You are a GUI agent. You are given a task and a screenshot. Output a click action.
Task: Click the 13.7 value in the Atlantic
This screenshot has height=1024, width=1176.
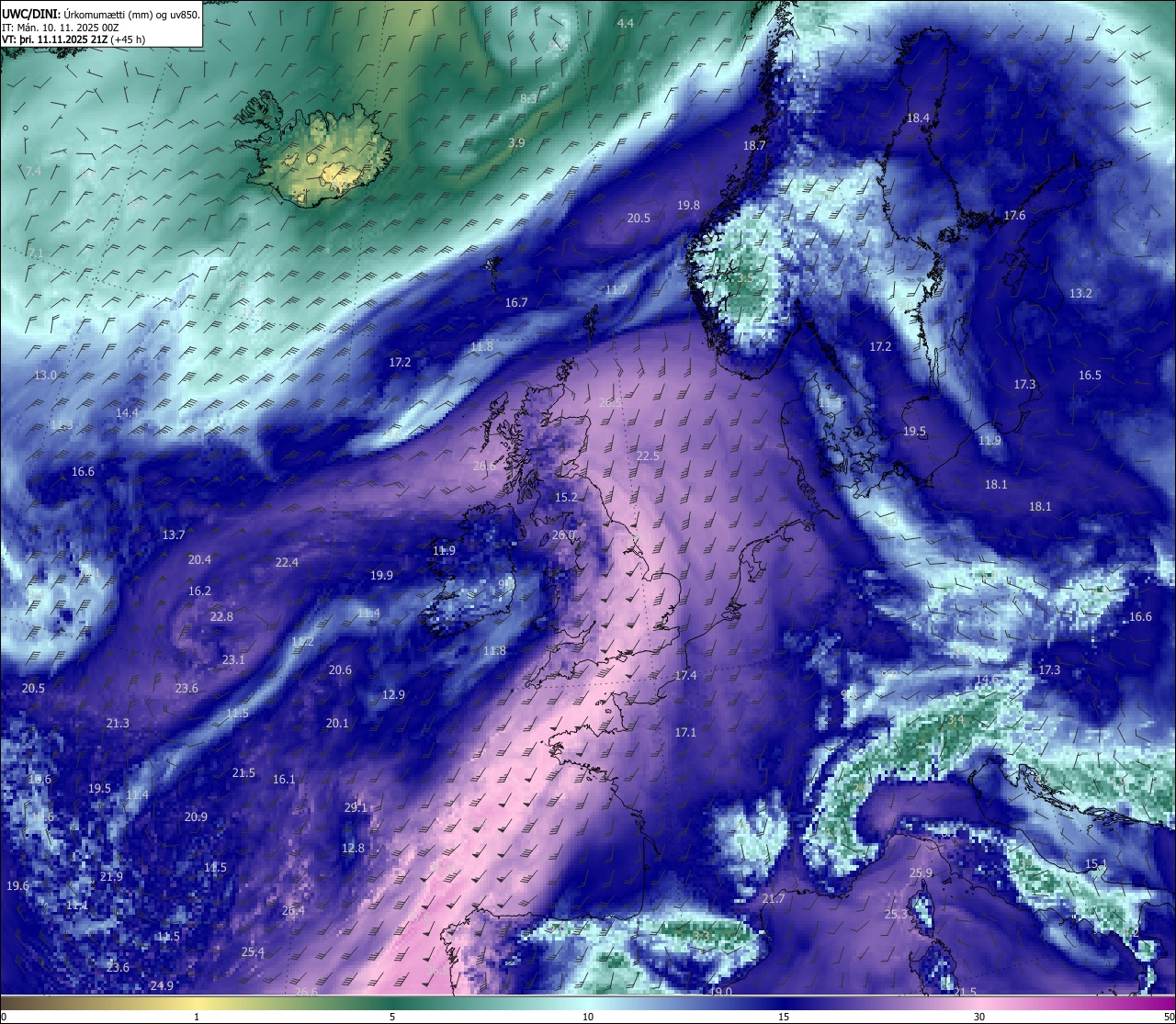tap(174, 535)
